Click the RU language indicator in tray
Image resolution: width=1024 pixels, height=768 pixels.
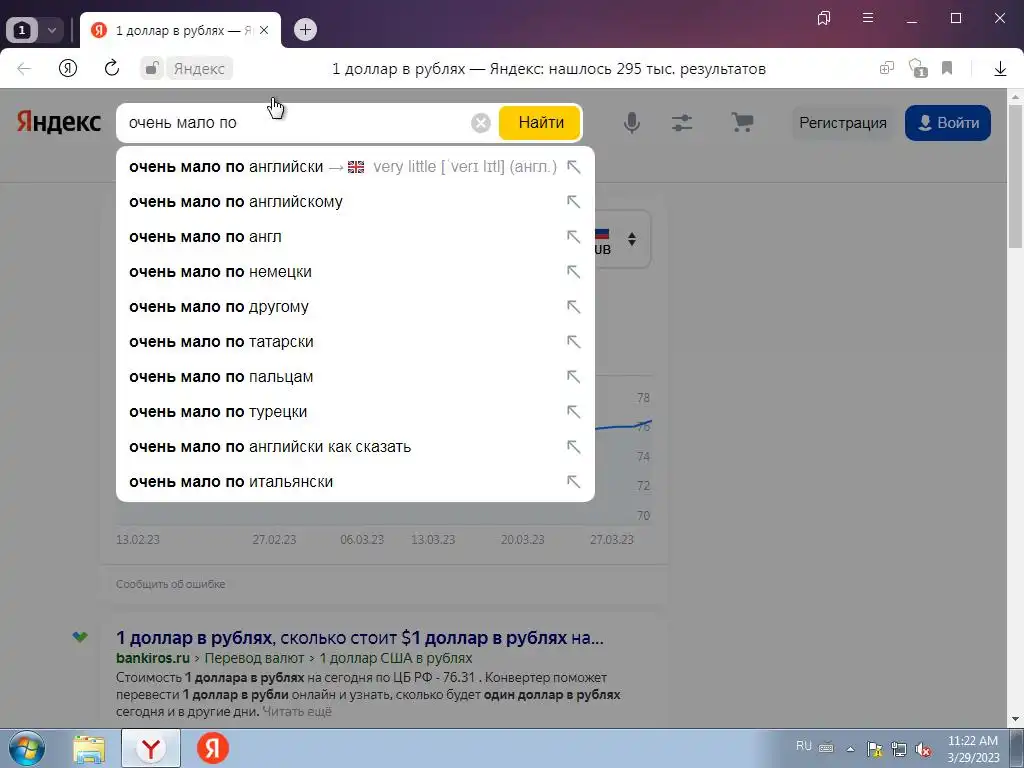pyautogui.click(x=804, y=746)
